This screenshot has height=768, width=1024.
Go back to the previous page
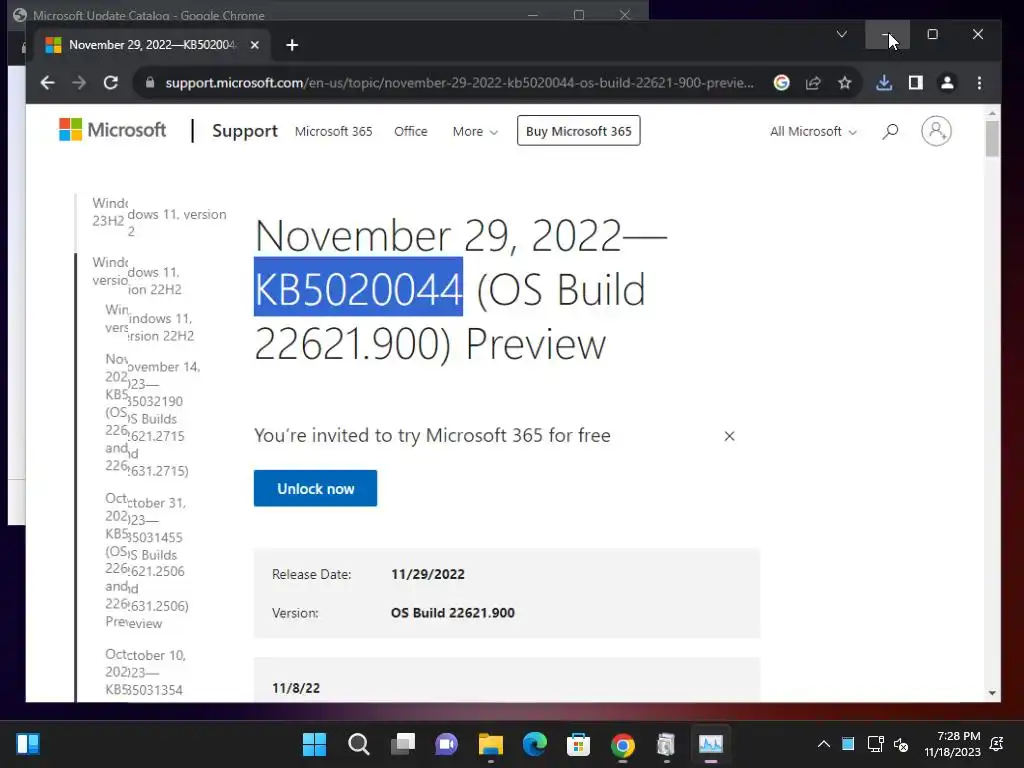pyautogui.click(x=47, y=83)
